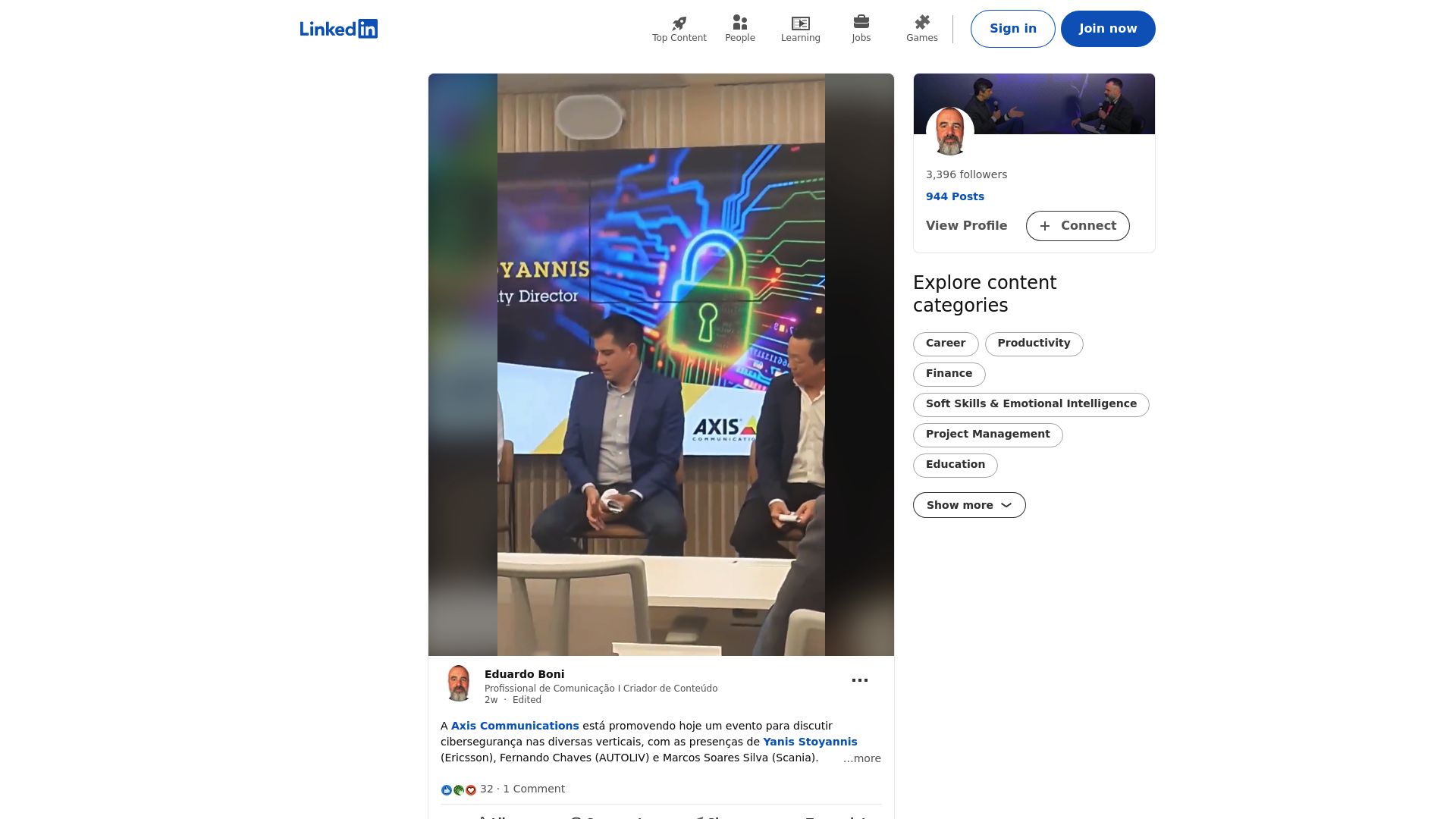This screenshot has width=1456, height=819.
Task: Open the Learning video icon
Action: click(x=800, y=24)
